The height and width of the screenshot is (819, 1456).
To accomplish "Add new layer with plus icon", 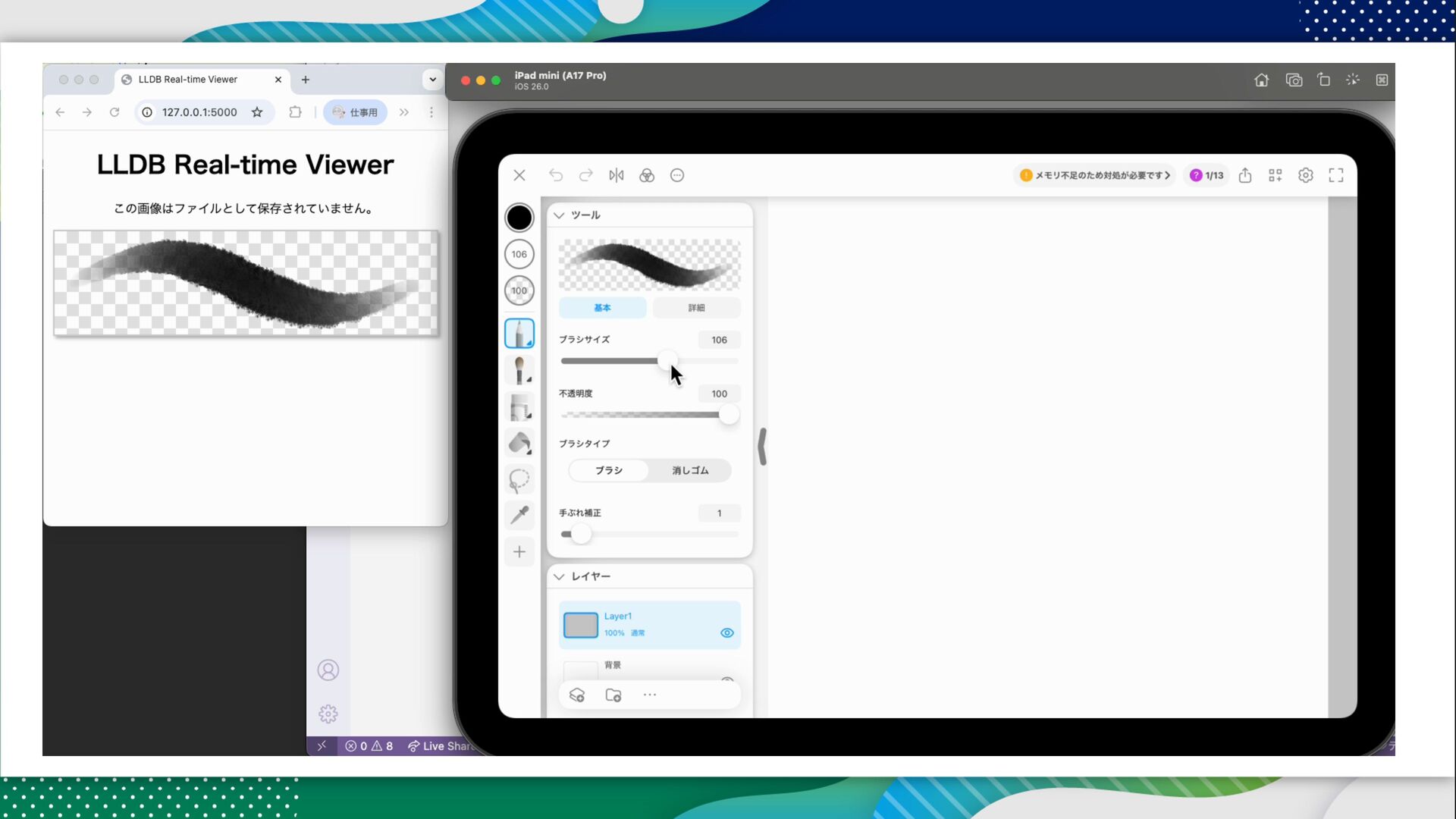I will click(x=577, y=695).
